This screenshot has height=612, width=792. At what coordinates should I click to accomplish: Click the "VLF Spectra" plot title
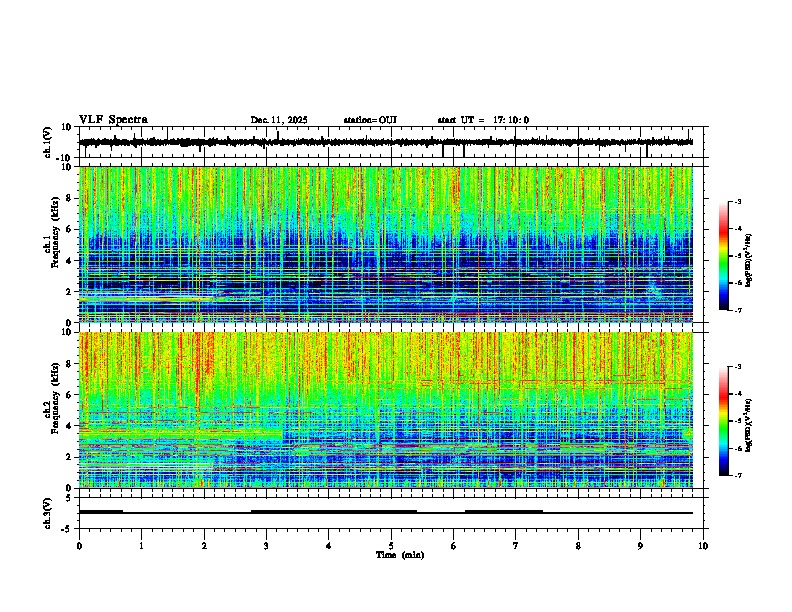[x=114, y=120]
